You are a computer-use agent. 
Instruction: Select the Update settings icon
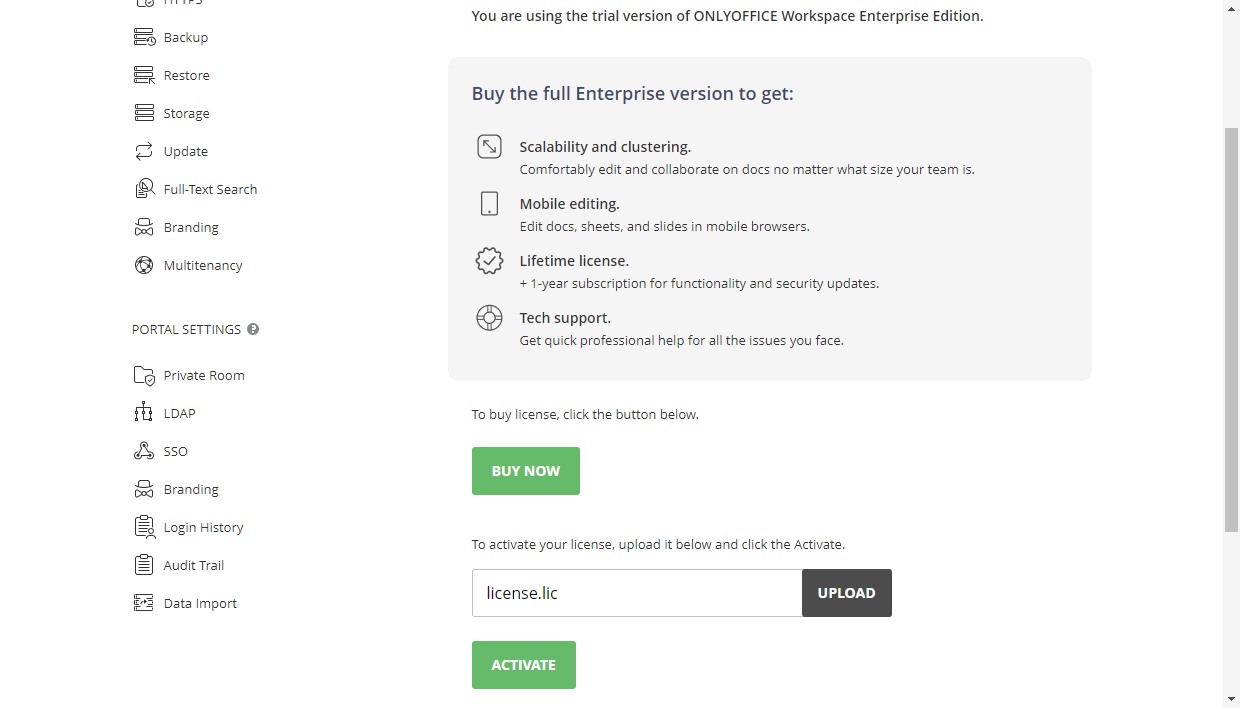point(143,150)
